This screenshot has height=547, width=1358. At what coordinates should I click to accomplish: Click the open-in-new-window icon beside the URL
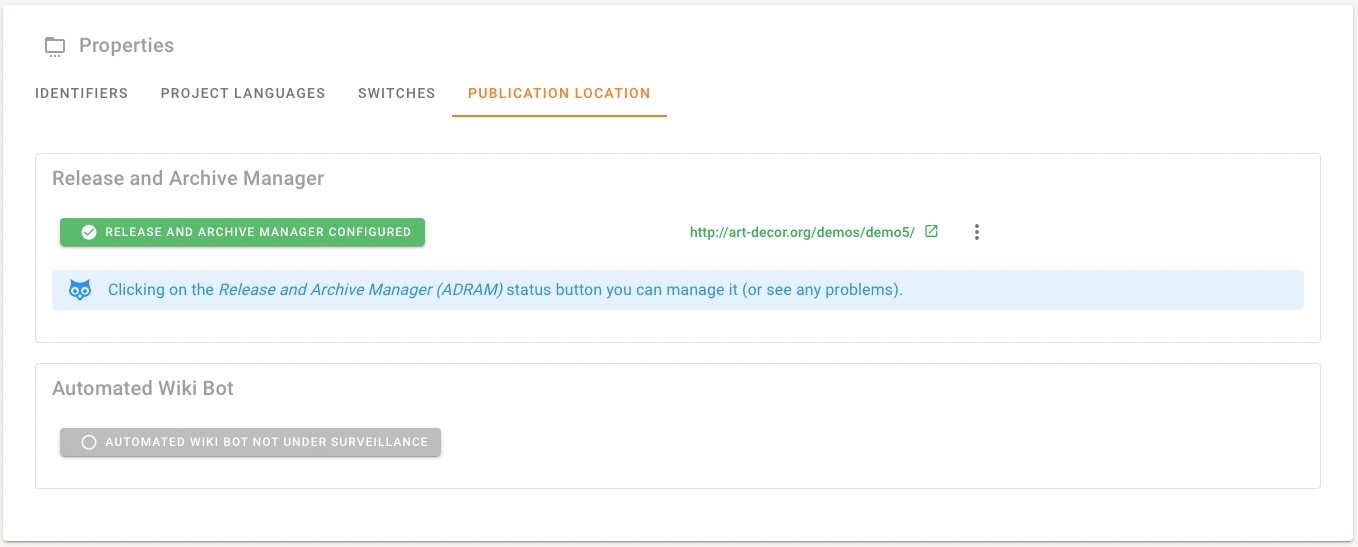(x=931, y=231)
